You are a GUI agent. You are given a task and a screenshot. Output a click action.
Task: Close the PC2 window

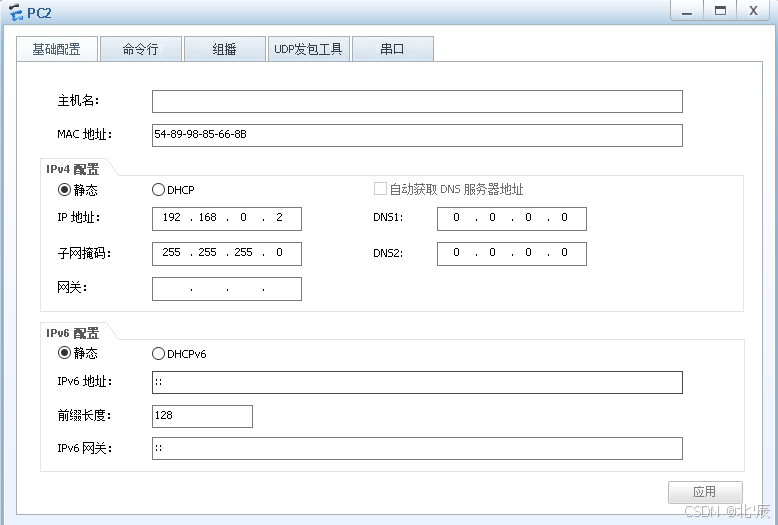753,10
